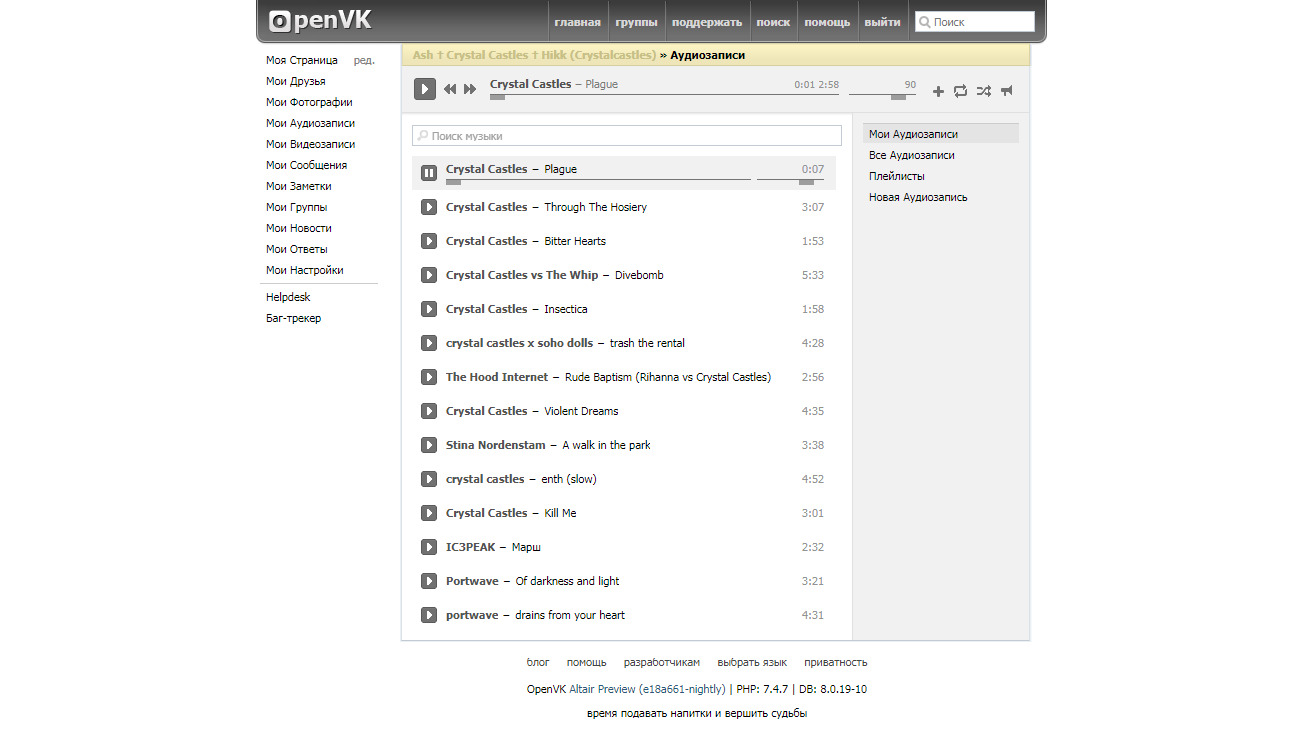Skip to the previous track

pos(450,90)
